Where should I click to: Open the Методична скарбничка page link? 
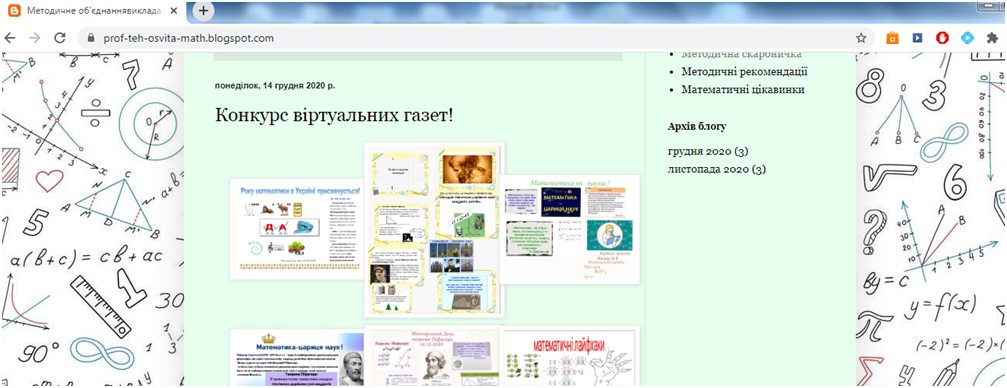(x=741, y=56)
